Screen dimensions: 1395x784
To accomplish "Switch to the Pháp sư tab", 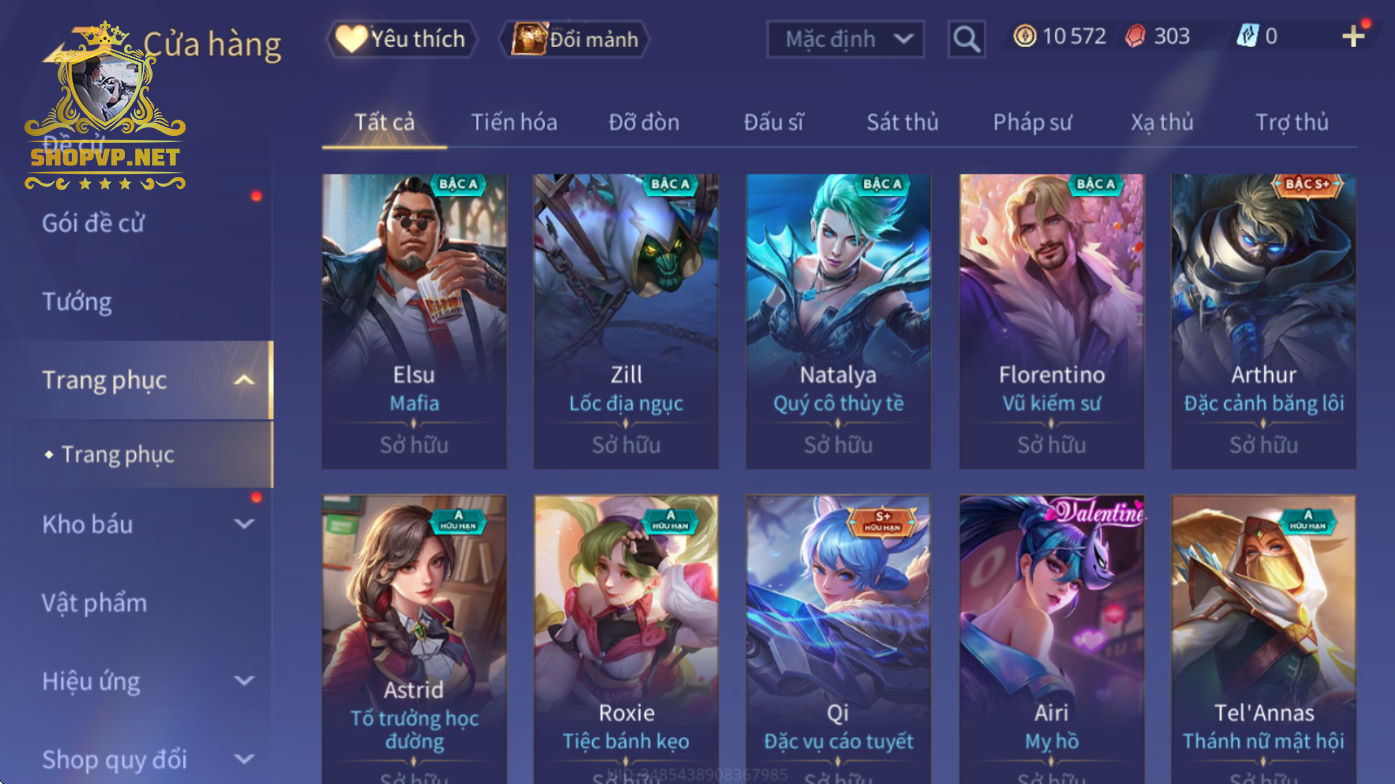I will pos(1032,122).
